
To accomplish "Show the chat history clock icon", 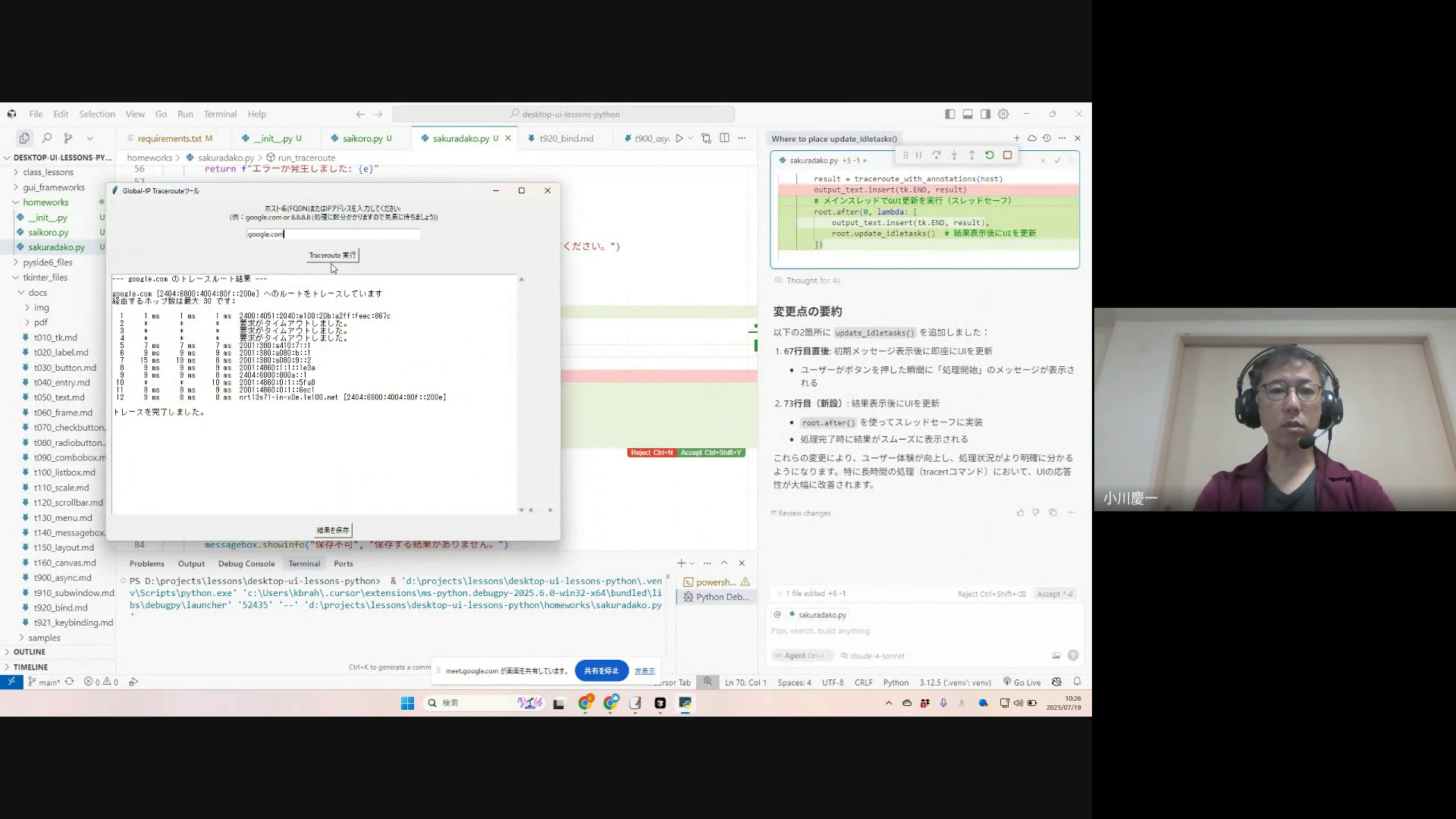I will tap(1046, 138).
